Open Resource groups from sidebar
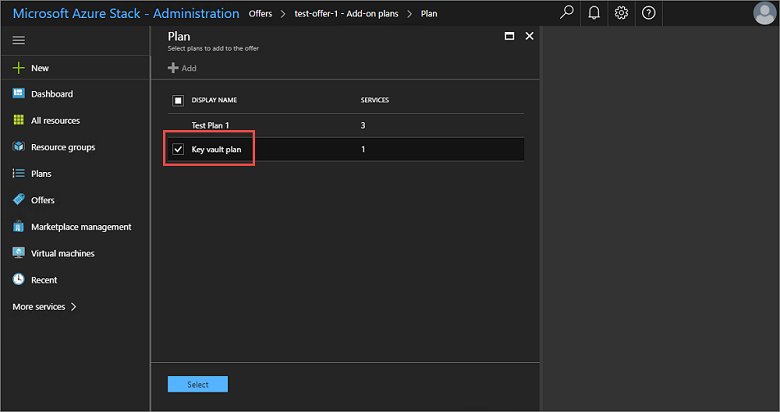The image size is (780, 412). pos(62,147)
